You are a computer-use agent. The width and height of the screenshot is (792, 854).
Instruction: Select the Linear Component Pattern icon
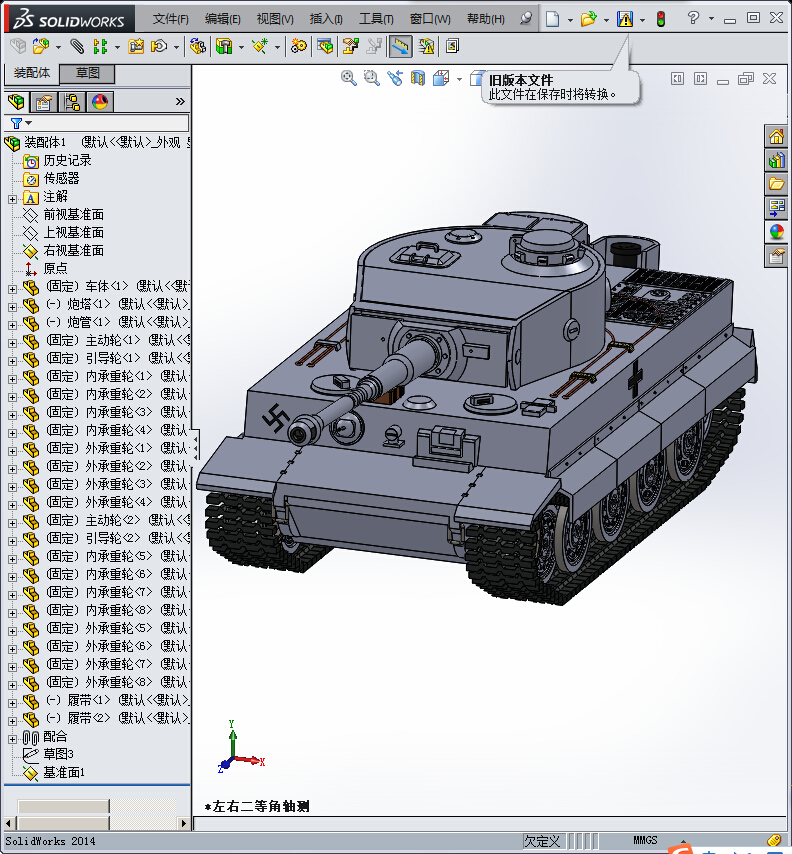(100, 46)
